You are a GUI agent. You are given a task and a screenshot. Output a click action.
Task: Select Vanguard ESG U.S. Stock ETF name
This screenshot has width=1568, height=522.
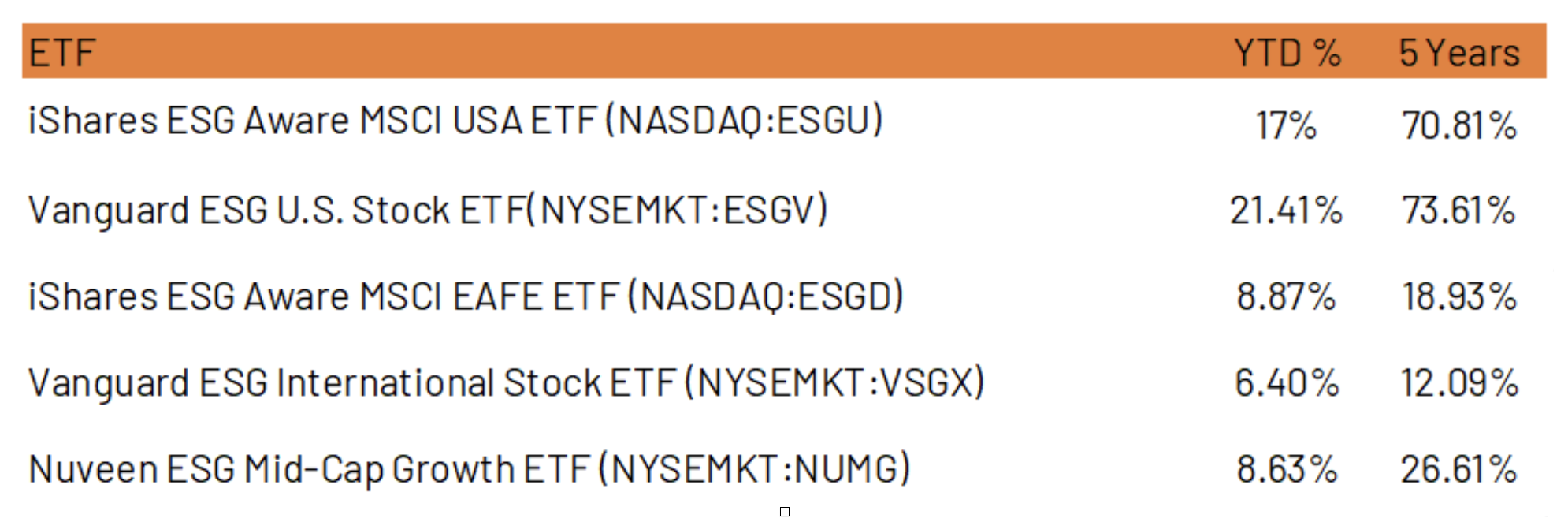[428, 211]
